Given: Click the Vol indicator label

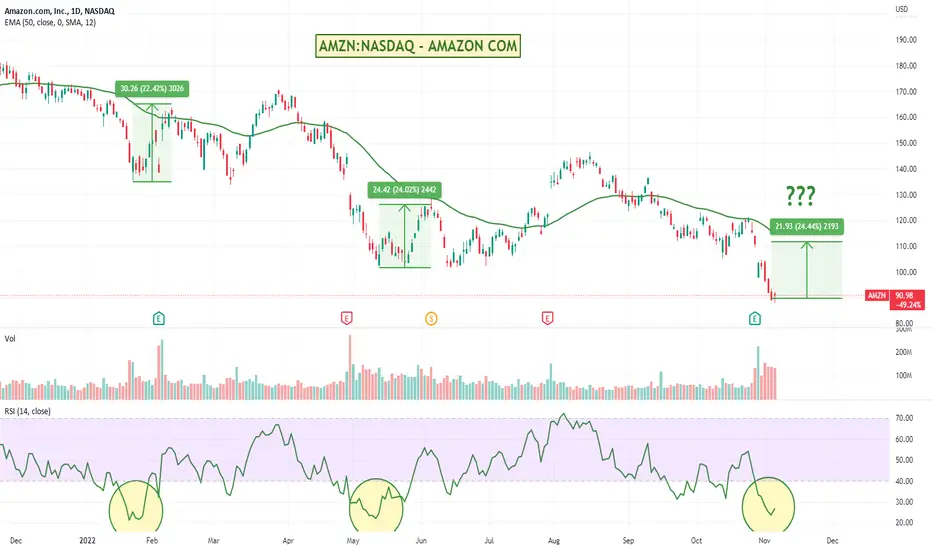Looking at the screenshot, I should [10, 339].
